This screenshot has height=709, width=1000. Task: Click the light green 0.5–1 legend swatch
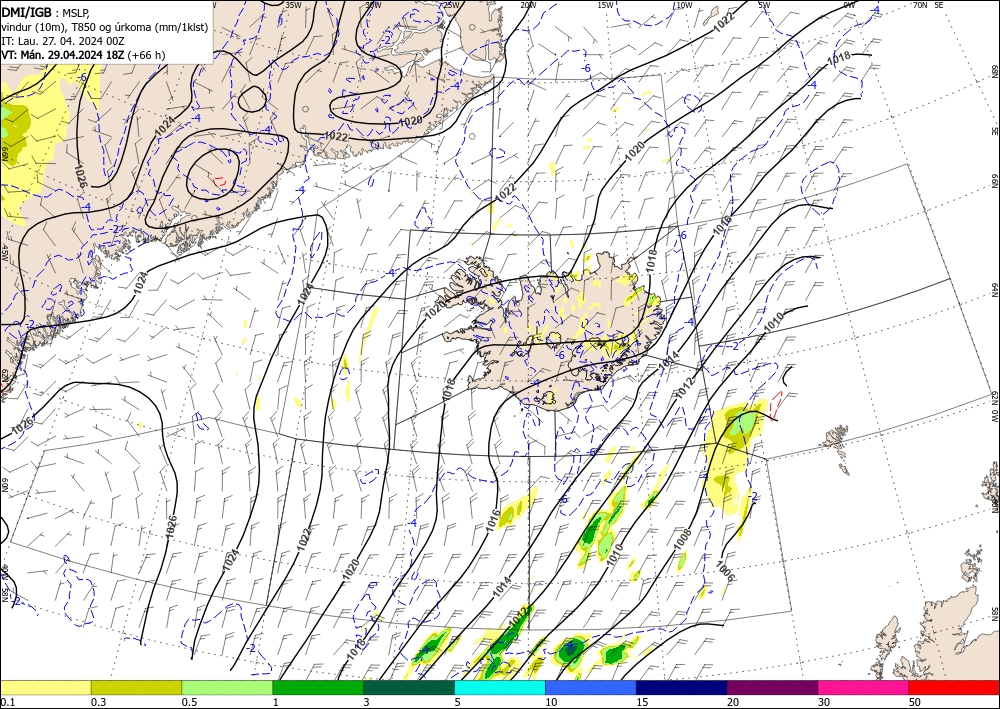click(x=227, y=687)
